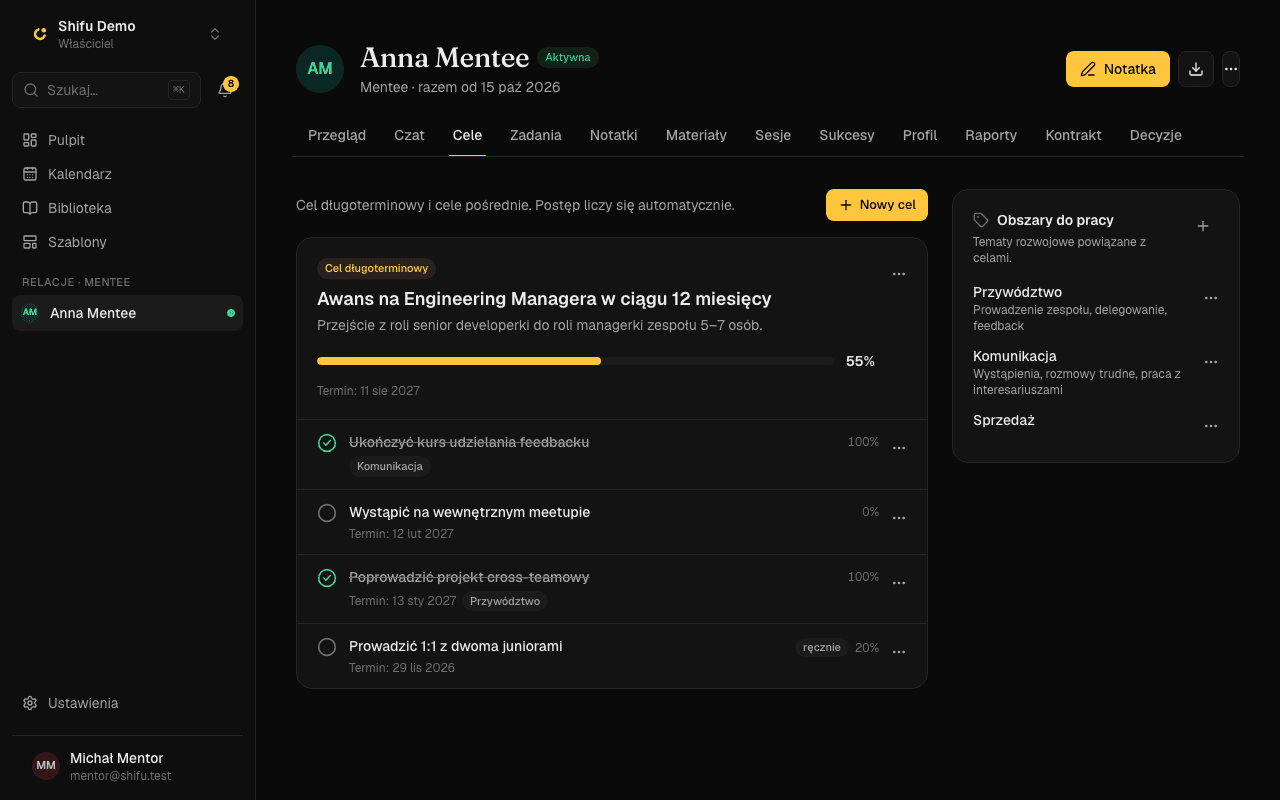Switch to the Przegląd tab

[337, 135]
